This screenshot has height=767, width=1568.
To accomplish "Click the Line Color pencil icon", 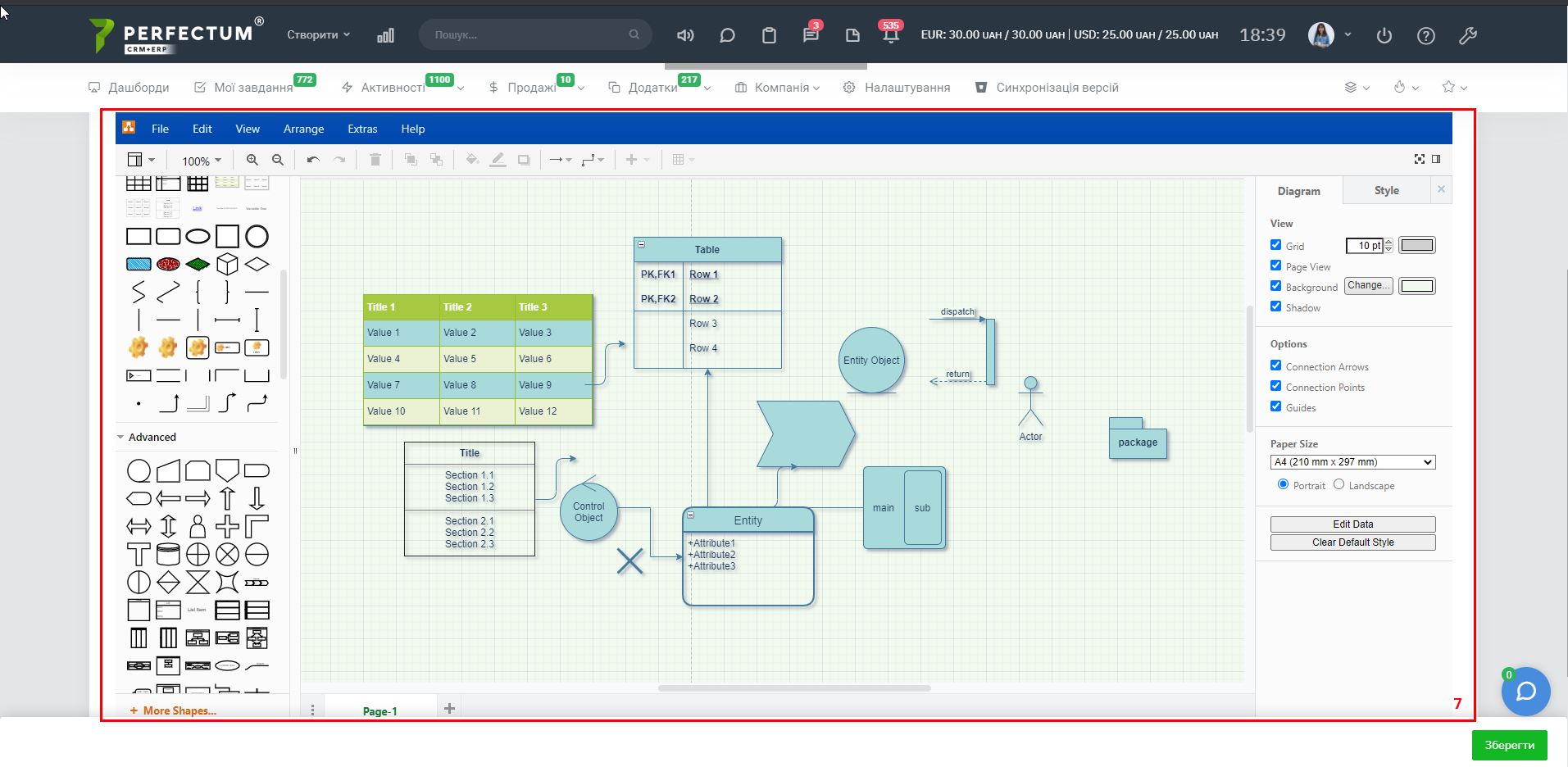I will pyautogui.click(x=498, y=160).
